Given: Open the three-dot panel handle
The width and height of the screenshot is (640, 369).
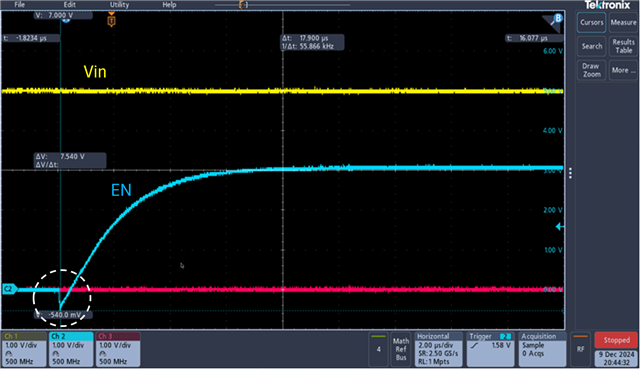Looking at the screenshot, I should (x=570, y=173).
